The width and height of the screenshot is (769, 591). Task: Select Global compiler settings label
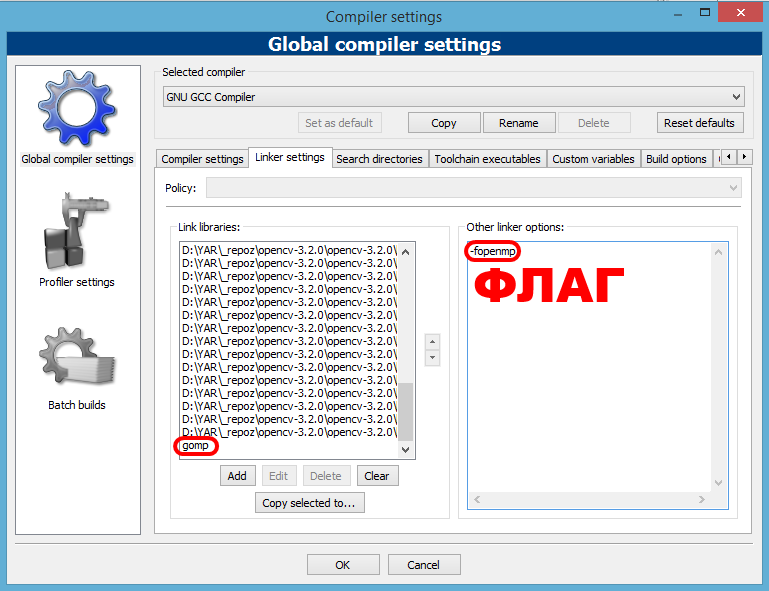77,159
